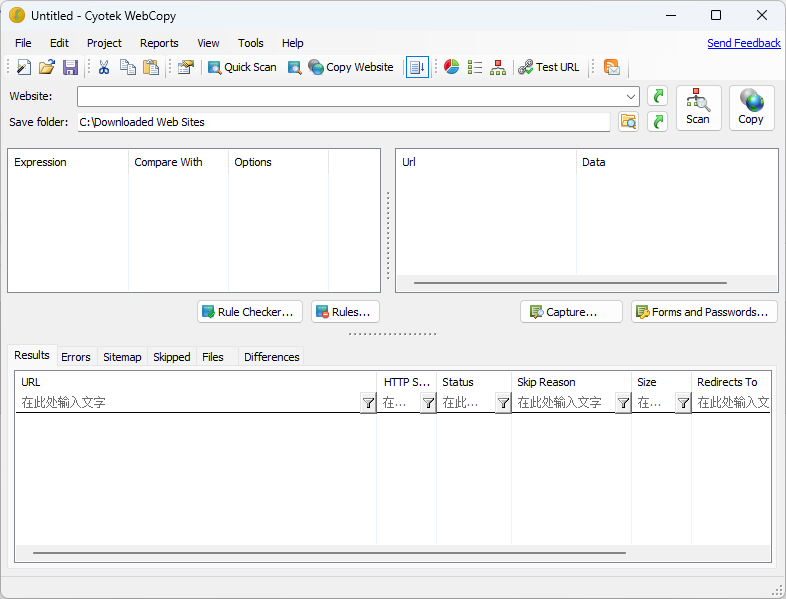Image resolution: width=786 pixels, height=599 pixels.
Task: Click Copy Website in the toolbar
Action: tap(351, 67)
